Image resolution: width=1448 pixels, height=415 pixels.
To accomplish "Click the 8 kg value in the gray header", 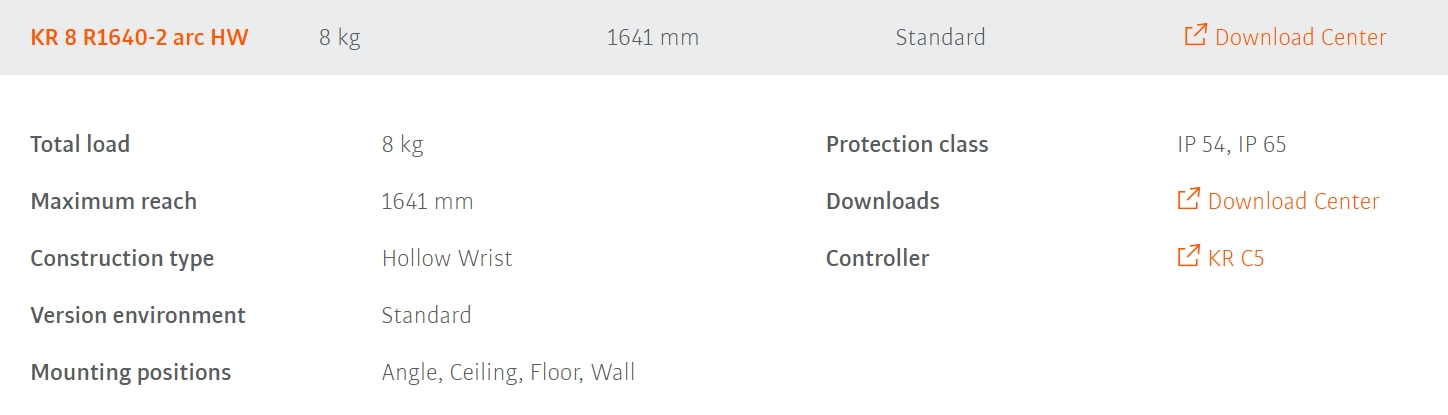I will tap(339, 38).
